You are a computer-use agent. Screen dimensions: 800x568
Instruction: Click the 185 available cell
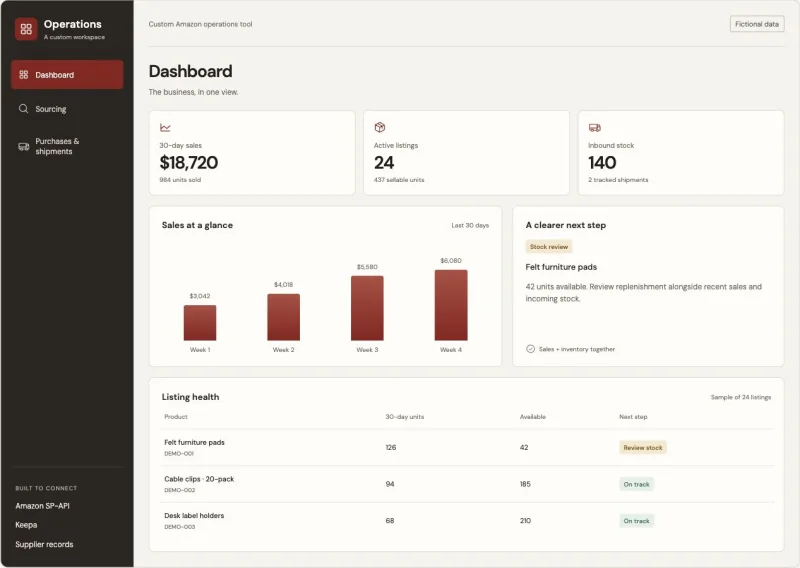tap(525, 484)
